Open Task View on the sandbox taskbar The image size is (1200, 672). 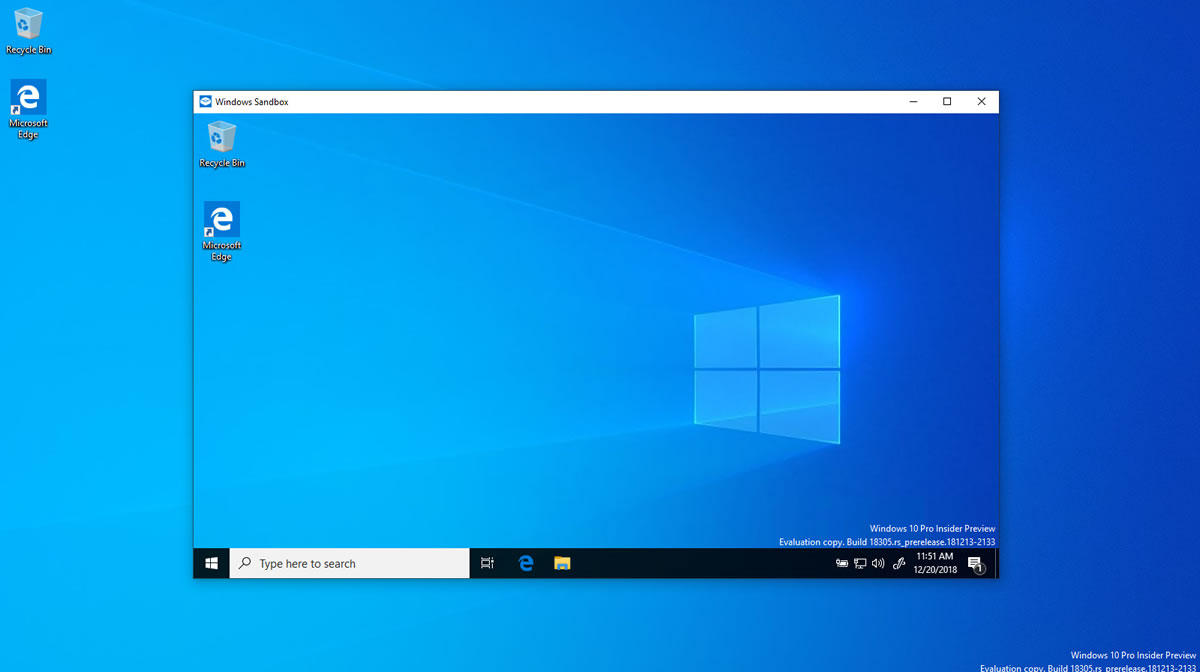(486, 563)
